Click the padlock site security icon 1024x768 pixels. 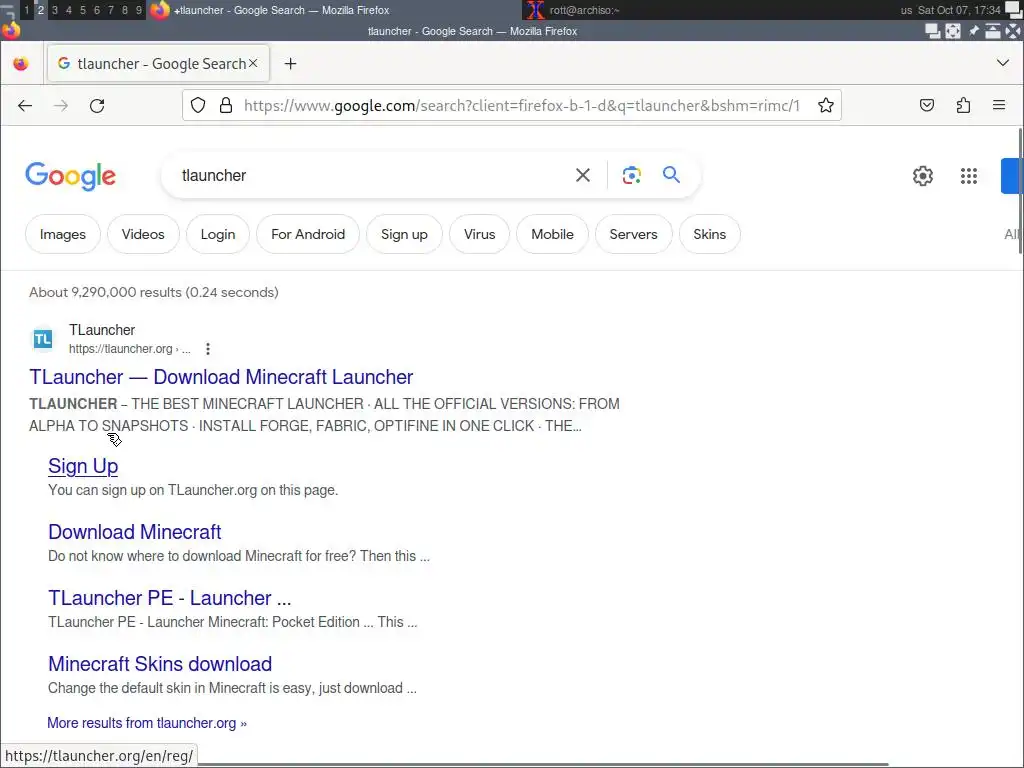pos(226,105)
